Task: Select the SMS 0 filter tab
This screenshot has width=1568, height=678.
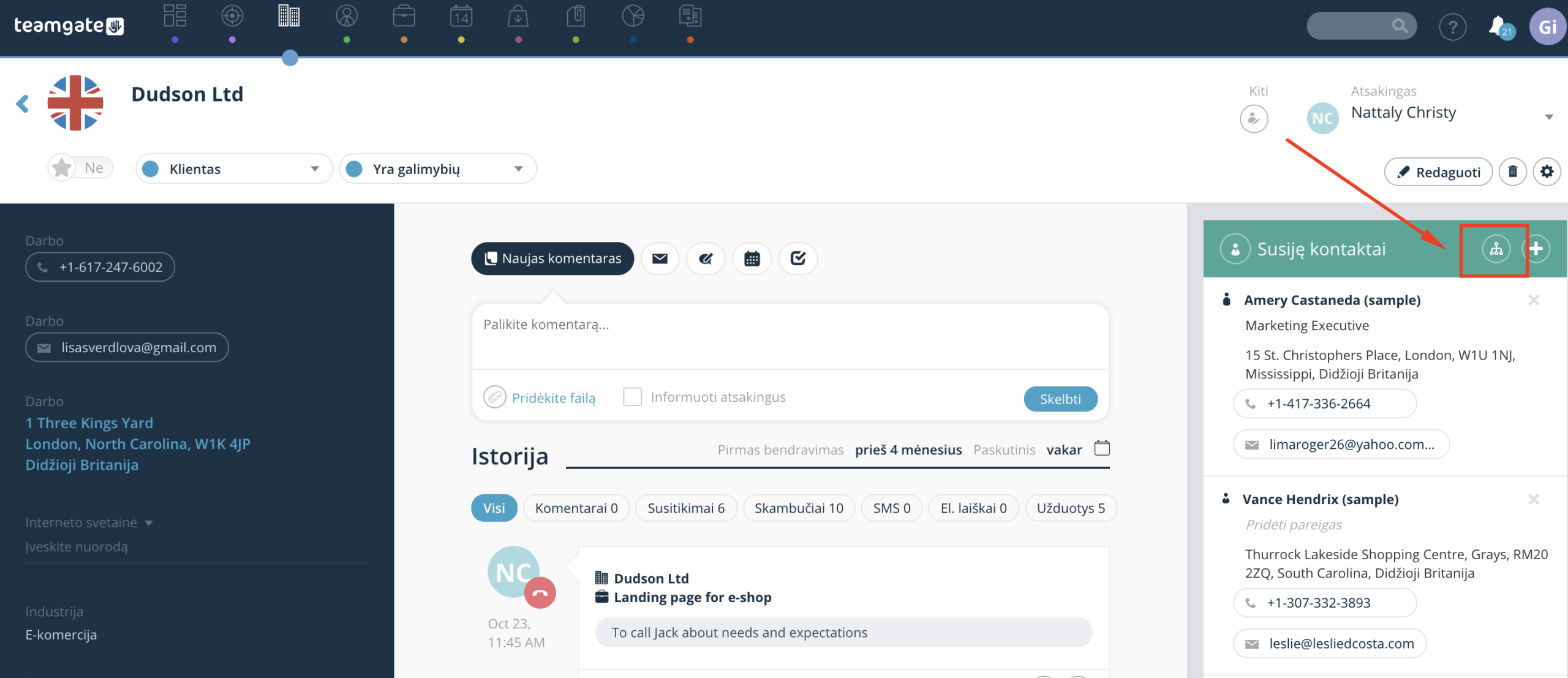Action: pos(891,508)
